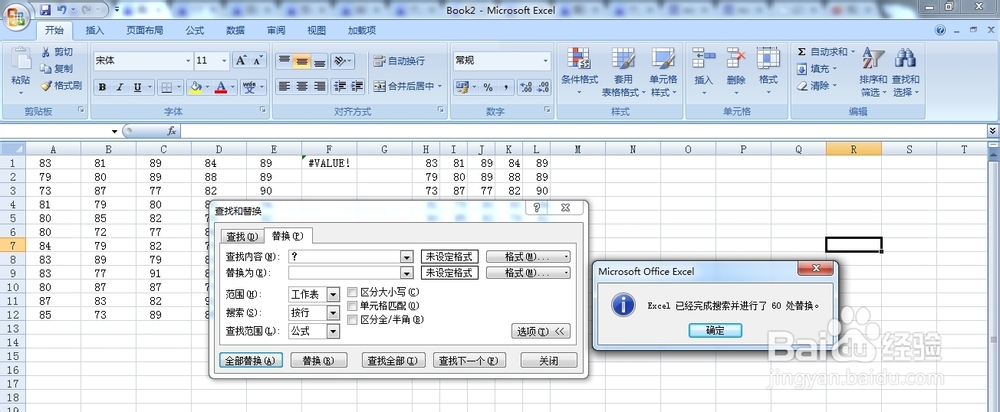Increase decimal places
The height and width of the screenshot is (412, 1000).
tap(526, 87)
